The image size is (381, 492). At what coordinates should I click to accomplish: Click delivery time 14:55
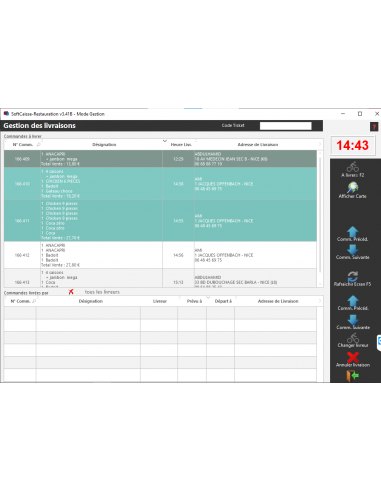[178, 221]
